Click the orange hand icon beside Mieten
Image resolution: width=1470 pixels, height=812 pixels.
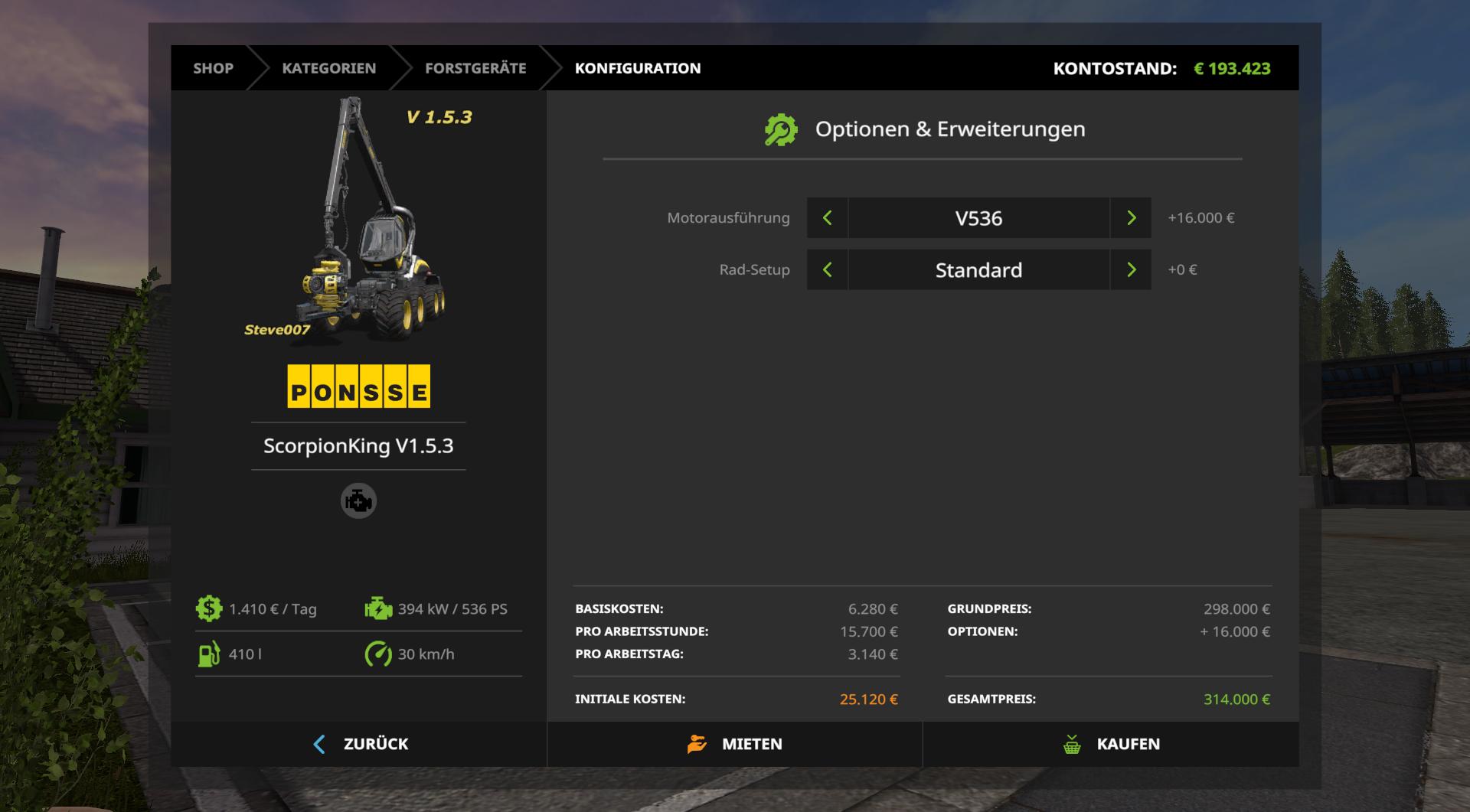pos(697,744)
